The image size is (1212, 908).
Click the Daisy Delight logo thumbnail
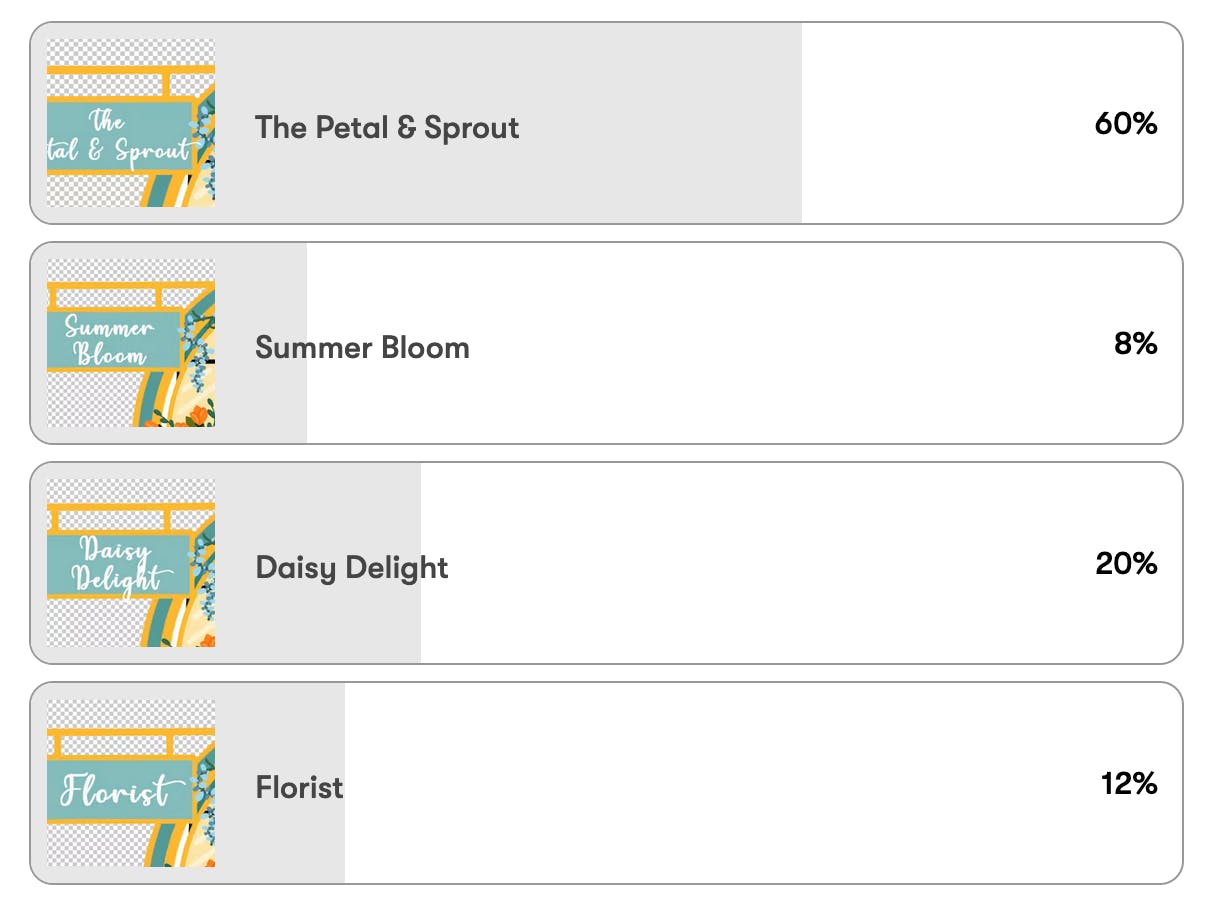click(x=131, y=563)
